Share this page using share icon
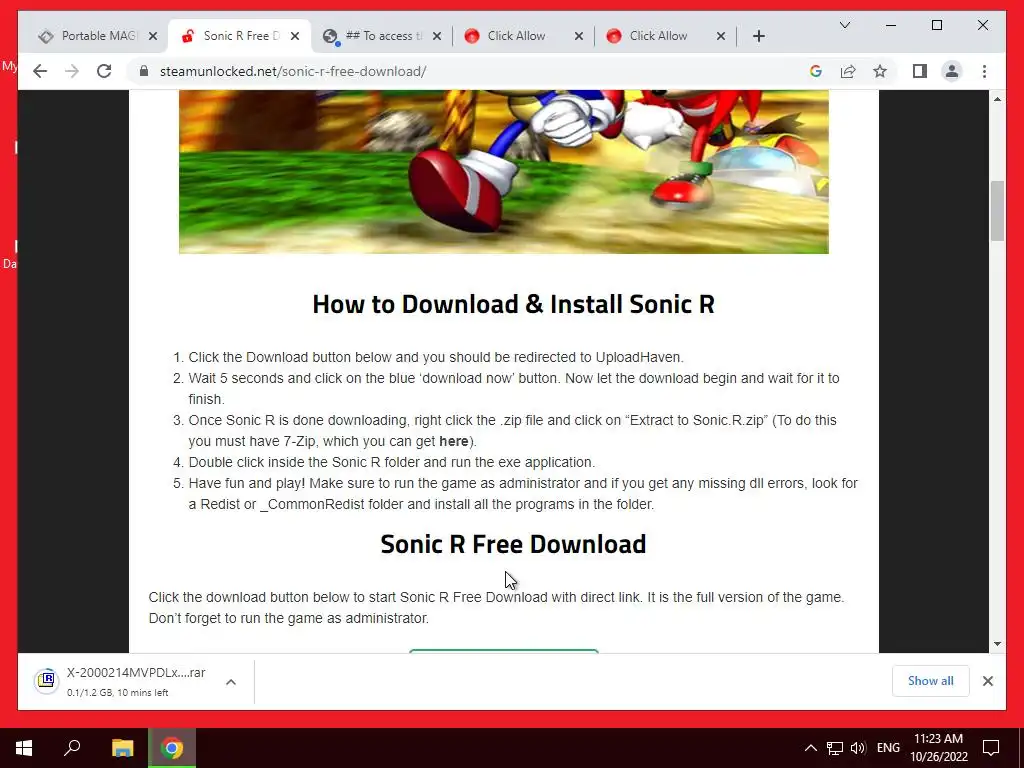Viewport: 1024px width, 768px height. click(848, 71)
